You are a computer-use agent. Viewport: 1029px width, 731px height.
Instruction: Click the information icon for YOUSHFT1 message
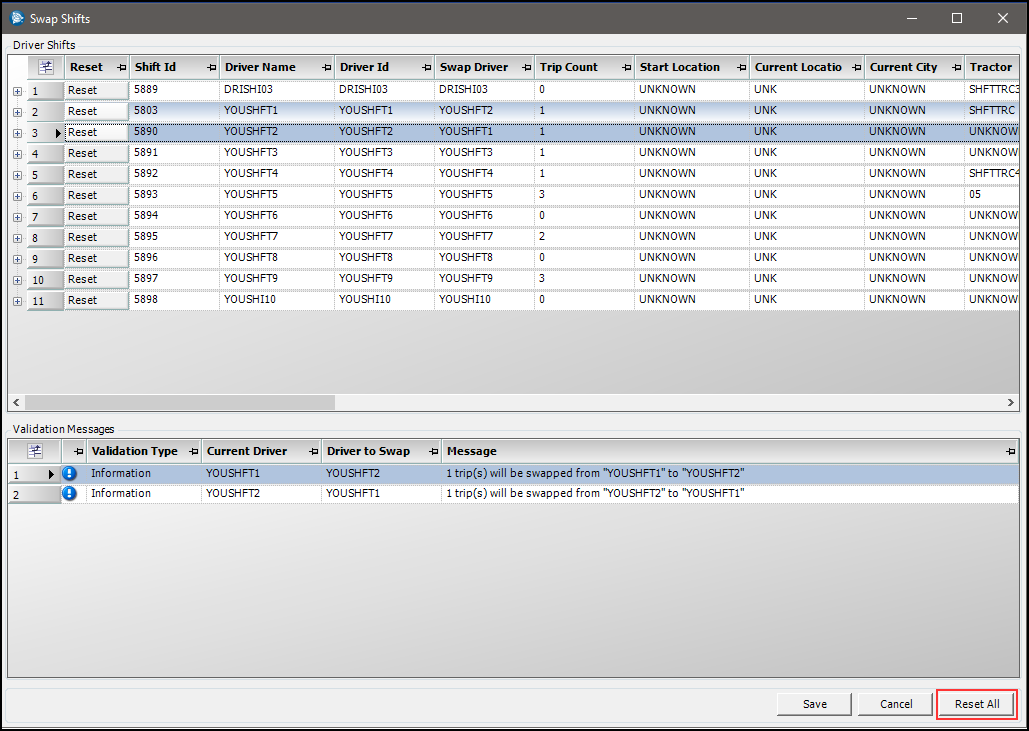click(x=70, y=473)
